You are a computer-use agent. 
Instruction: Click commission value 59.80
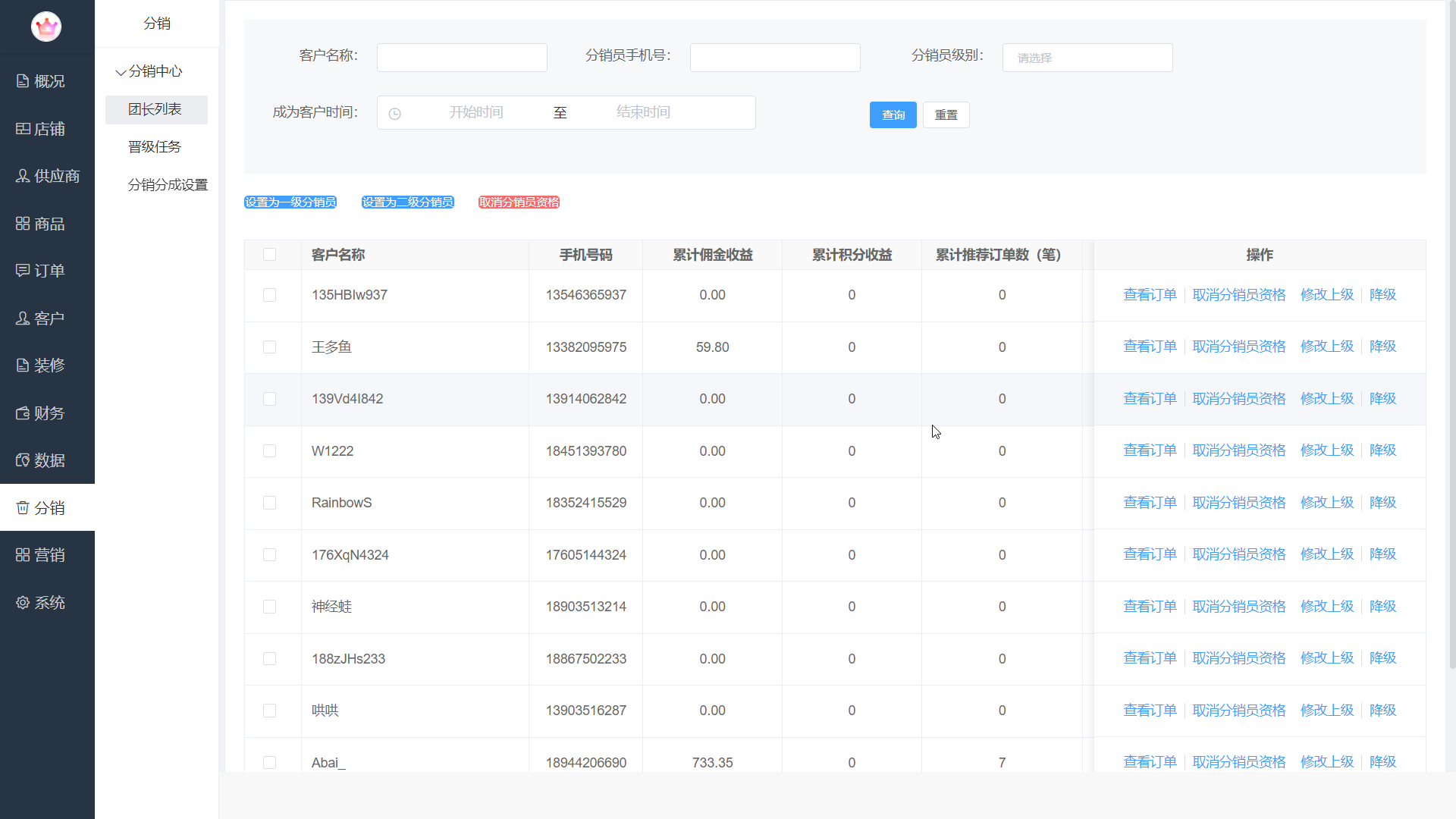(x=713, y=347)
